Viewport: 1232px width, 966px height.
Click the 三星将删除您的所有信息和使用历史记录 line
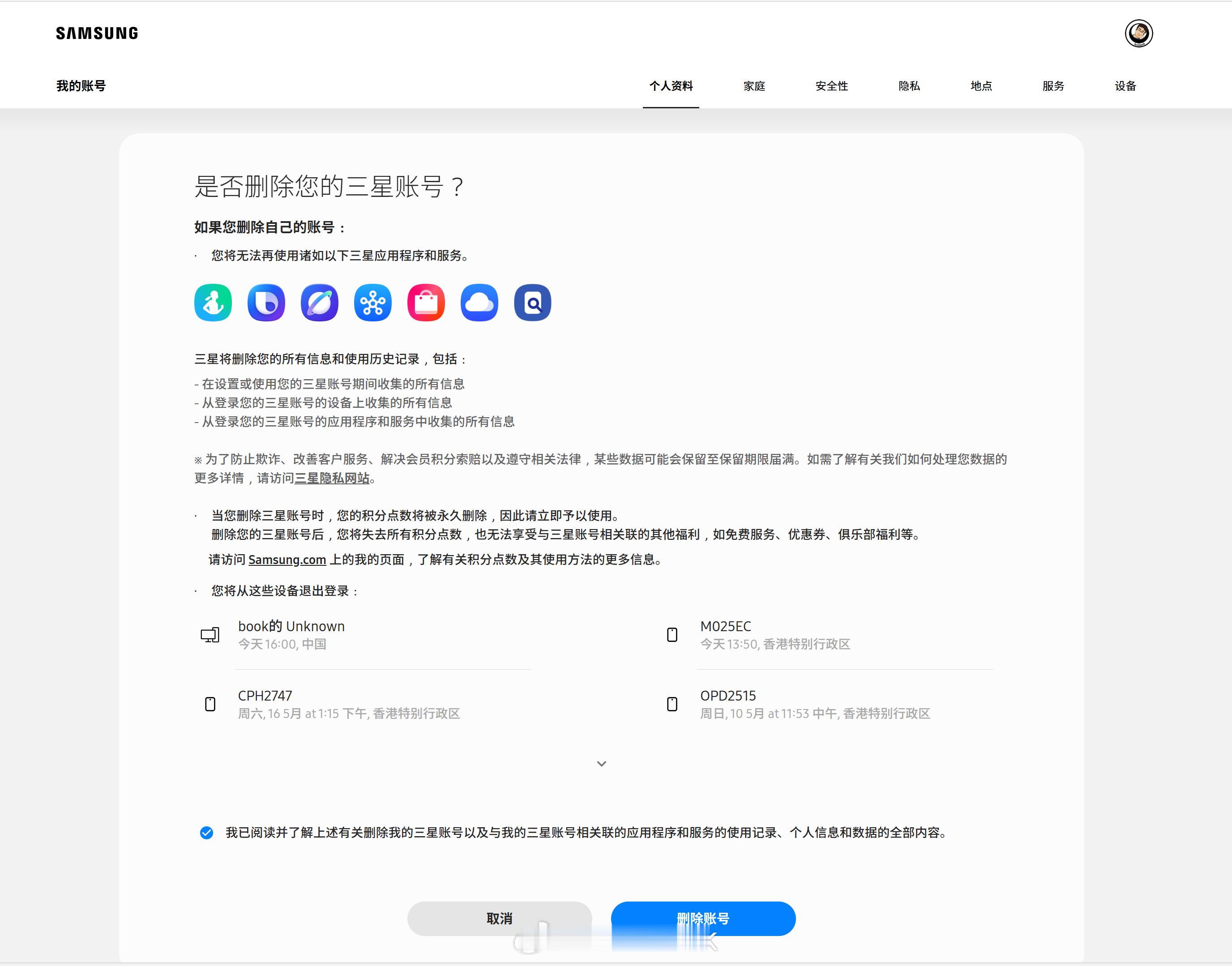click(x=331, y=359)
